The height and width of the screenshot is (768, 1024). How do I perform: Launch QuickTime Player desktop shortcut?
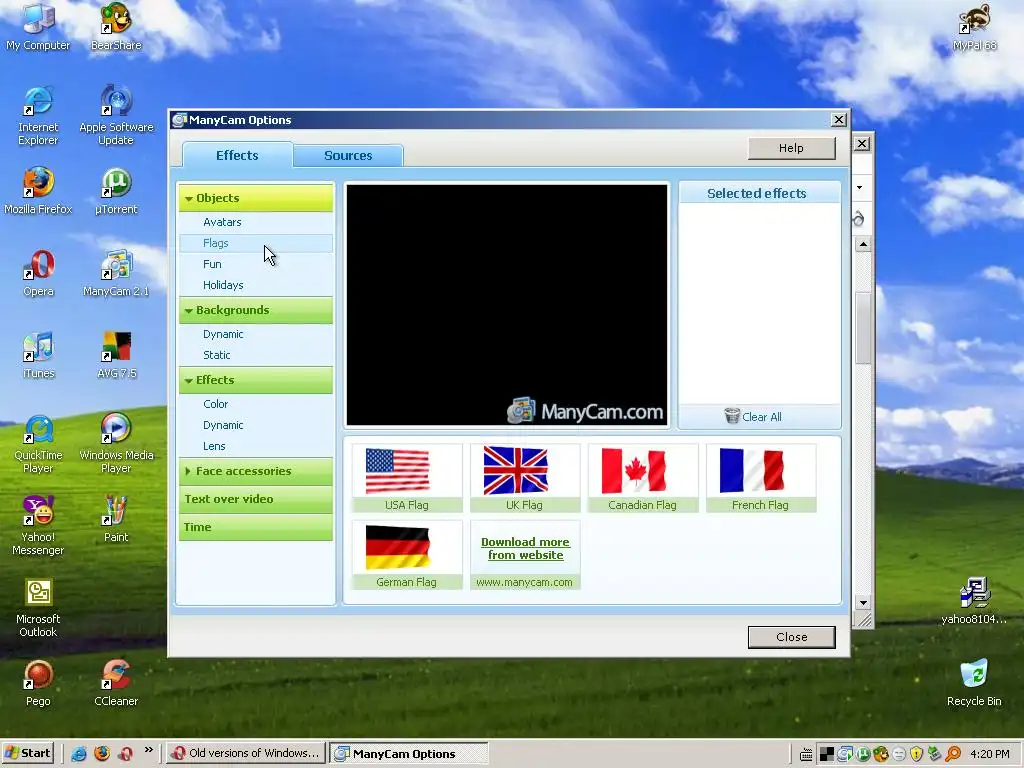pyautogui.click(x=38, y=443)
